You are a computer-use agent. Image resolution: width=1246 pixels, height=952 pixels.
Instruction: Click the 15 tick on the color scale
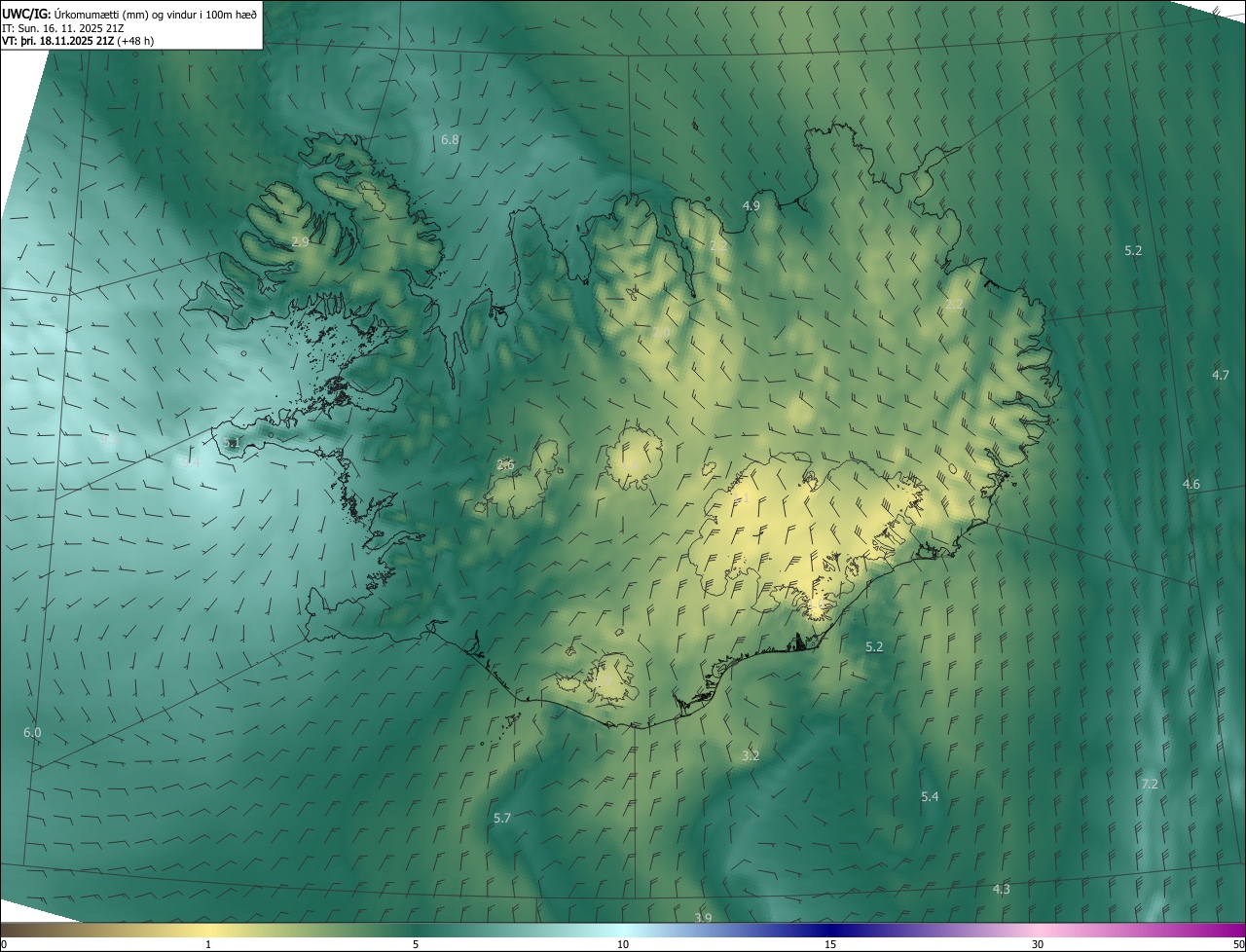830,944
